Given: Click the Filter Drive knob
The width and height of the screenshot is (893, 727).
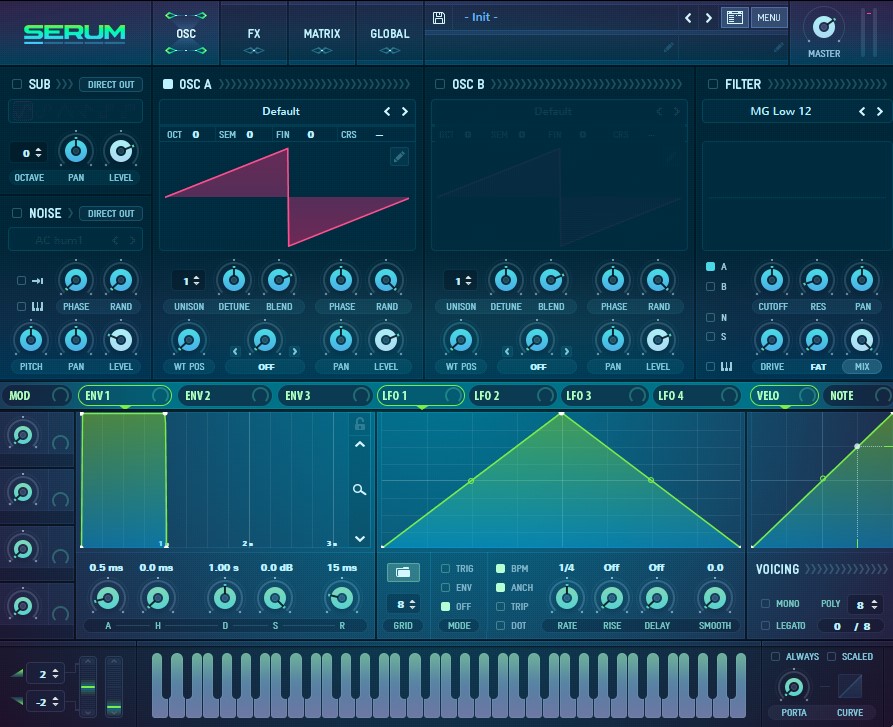Looking at the screenshot, I should pos(772,340).
